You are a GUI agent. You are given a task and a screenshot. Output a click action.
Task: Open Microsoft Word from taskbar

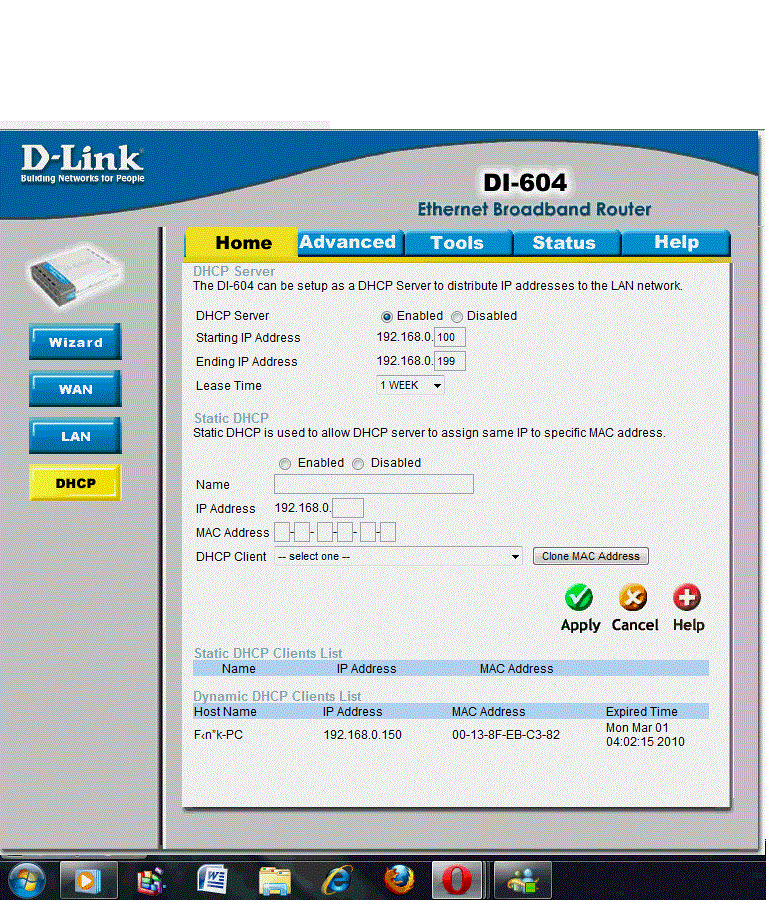tap(212, 880)
